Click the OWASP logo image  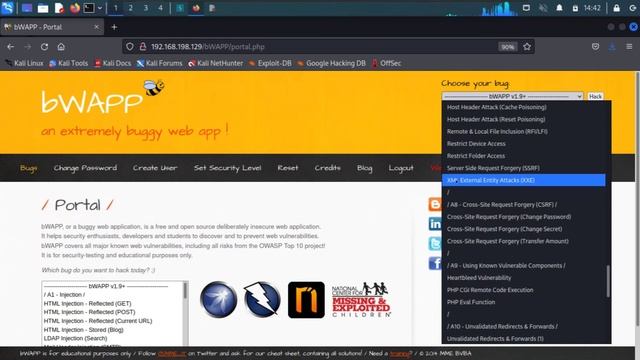(x=218, y=300)
